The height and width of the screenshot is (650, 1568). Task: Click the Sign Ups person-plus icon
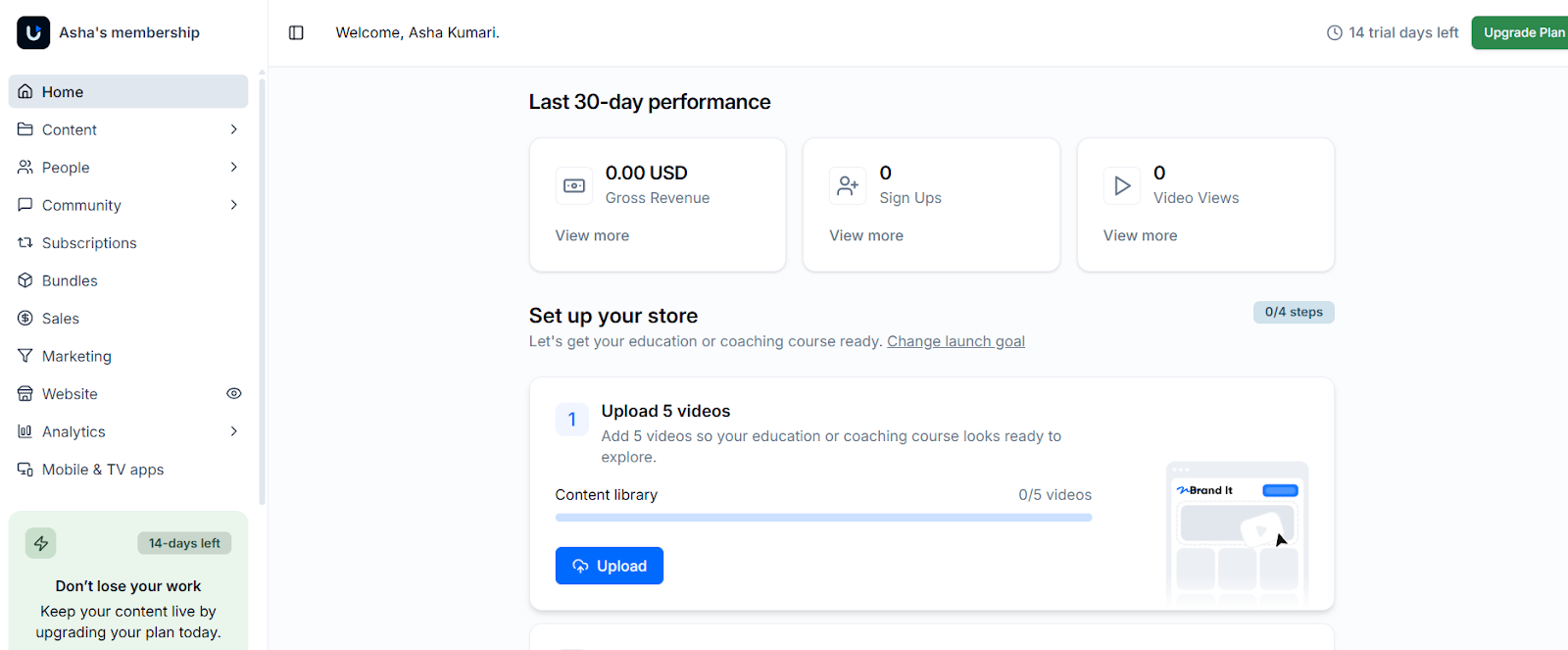(848, 185)
